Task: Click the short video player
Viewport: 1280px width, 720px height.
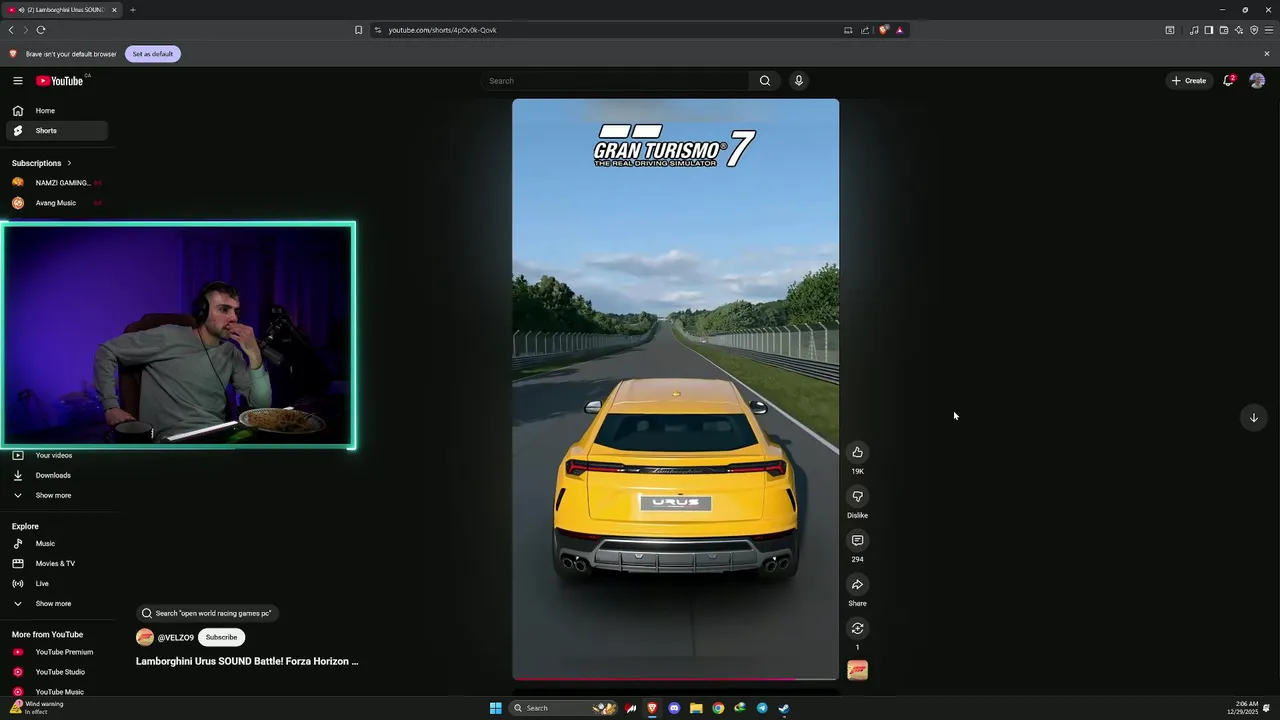Action: coord(675,389)
